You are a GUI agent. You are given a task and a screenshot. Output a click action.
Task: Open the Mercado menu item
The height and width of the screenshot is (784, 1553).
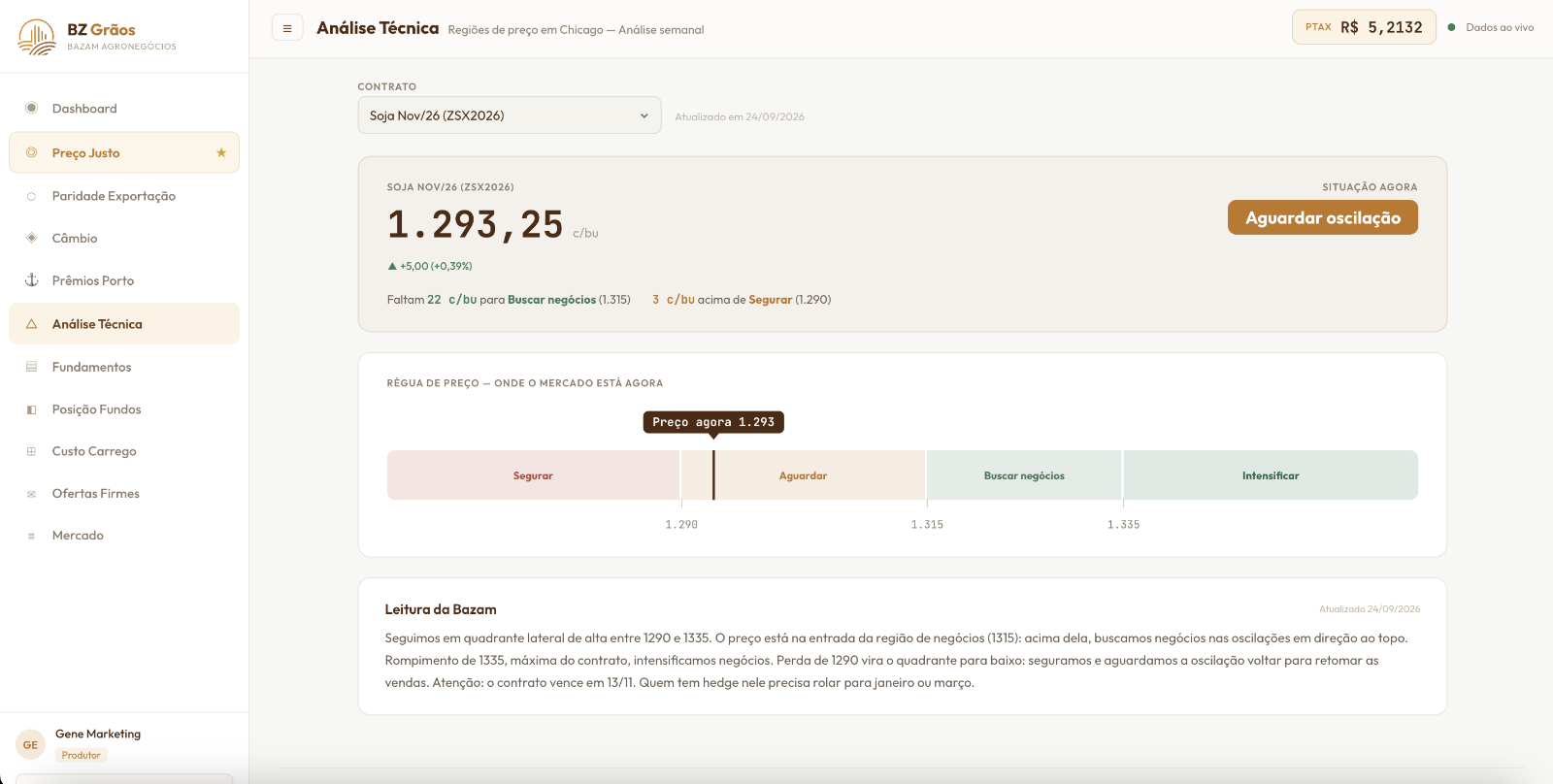[124, 536]
